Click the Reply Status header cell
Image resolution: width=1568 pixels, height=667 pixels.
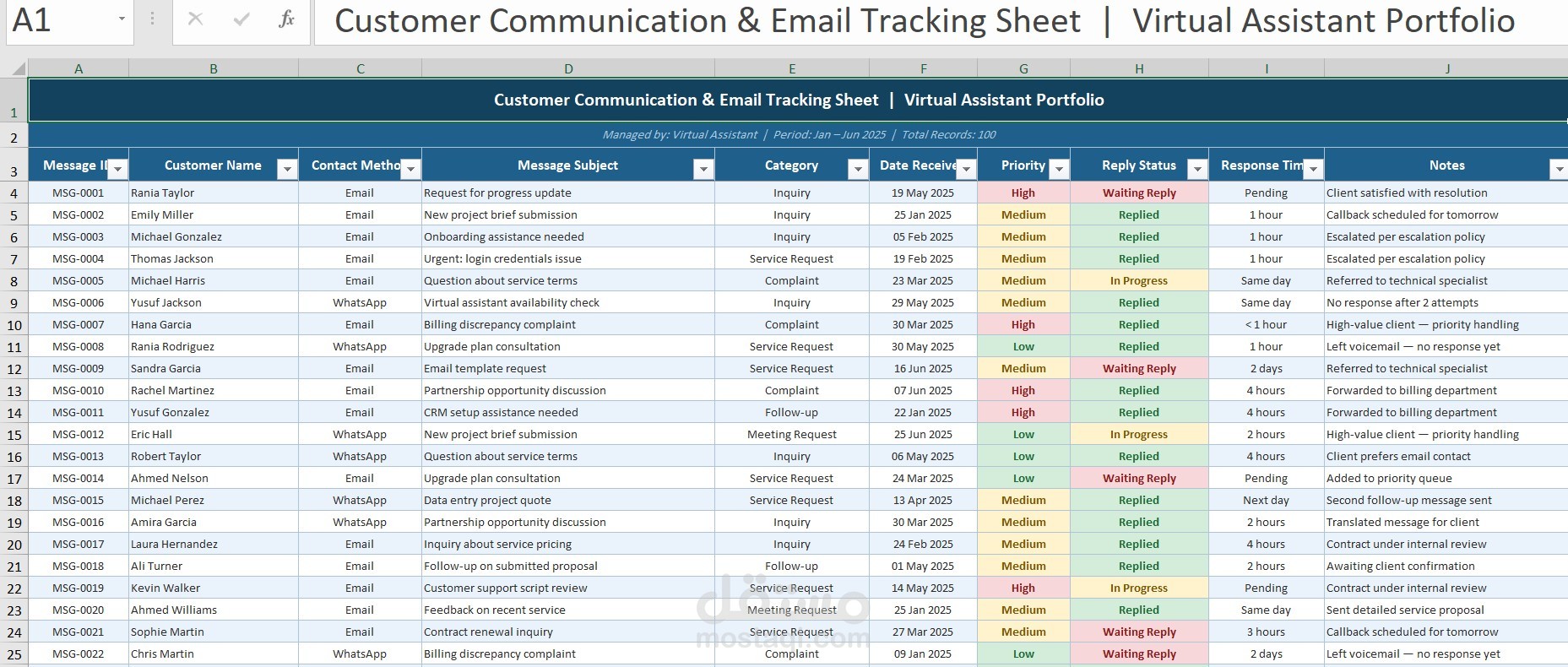pyautogui.click(x=1139, y=165)
